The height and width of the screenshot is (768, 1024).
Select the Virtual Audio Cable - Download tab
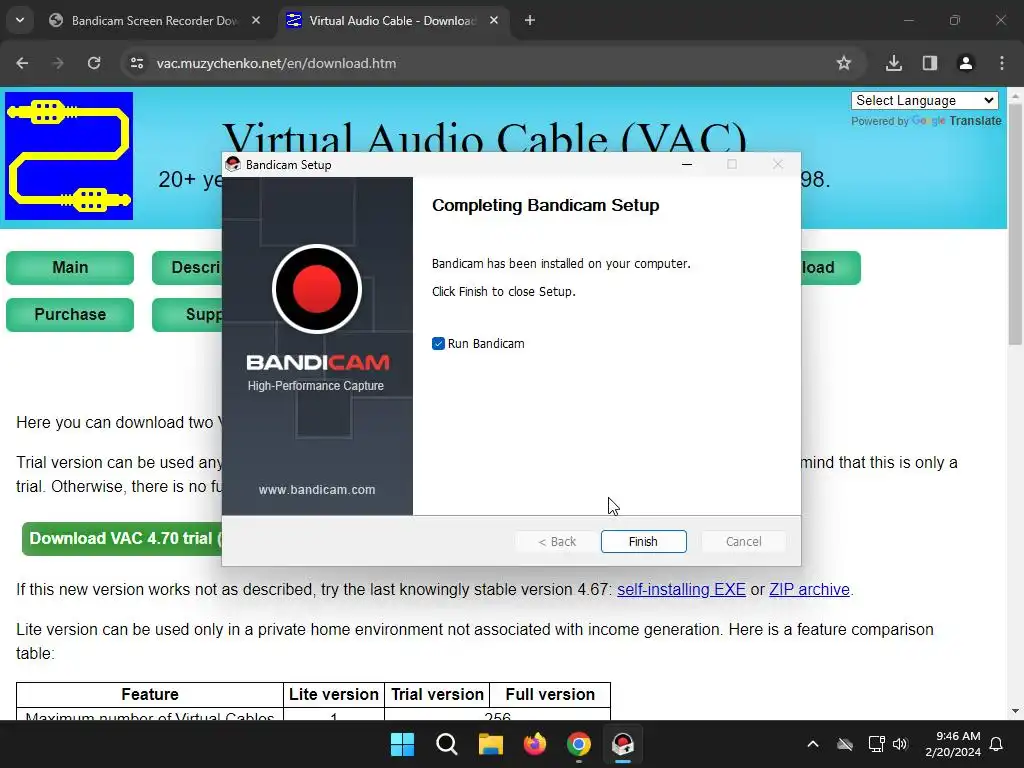[392, 21]
